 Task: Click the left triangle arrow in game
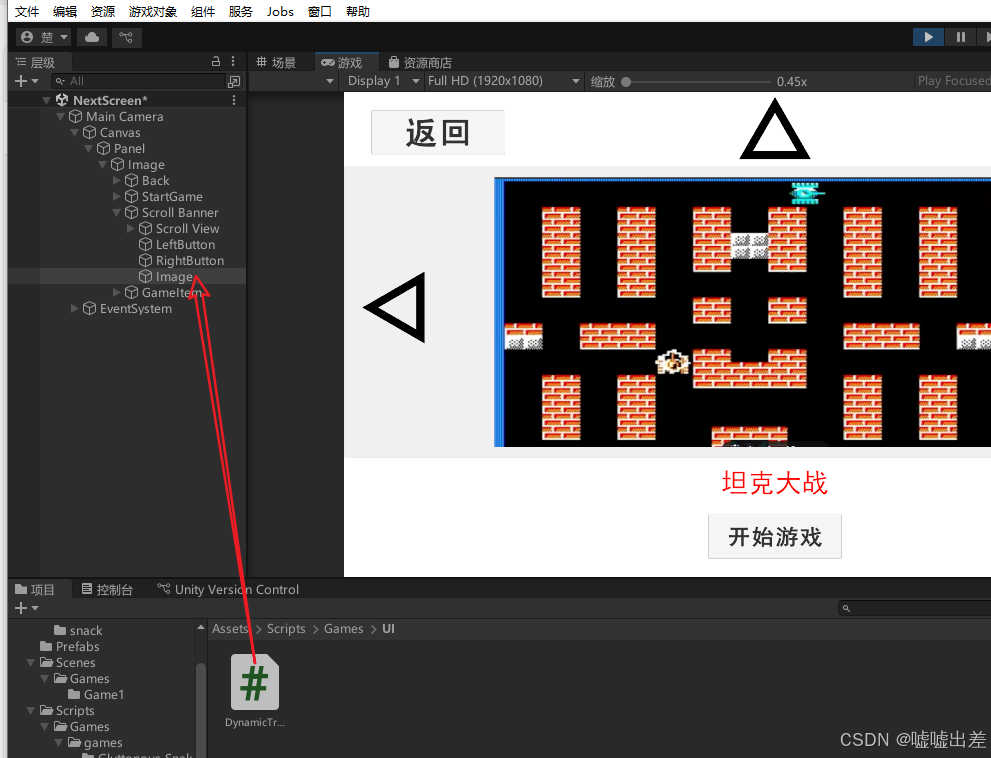pos(396,307)
